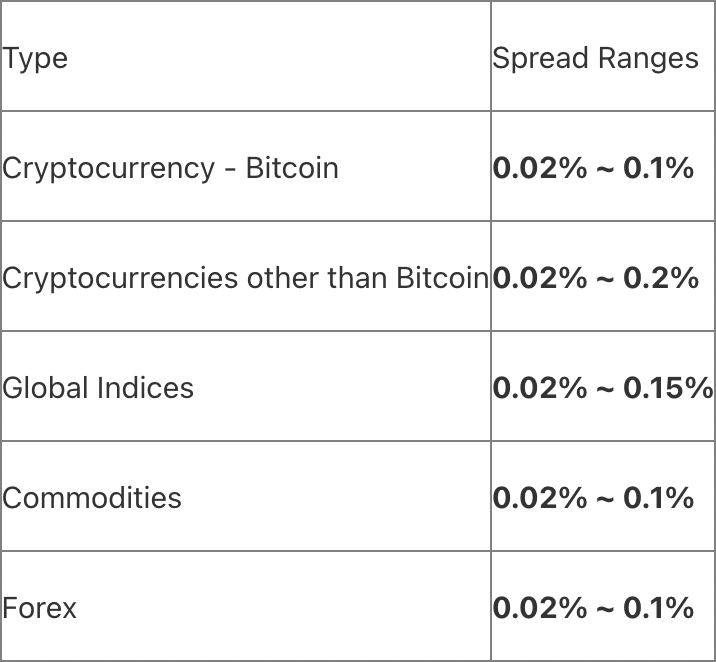Click the word "Ranges" in the header
This screenshot has width=716, height=662.
point(648,58)
